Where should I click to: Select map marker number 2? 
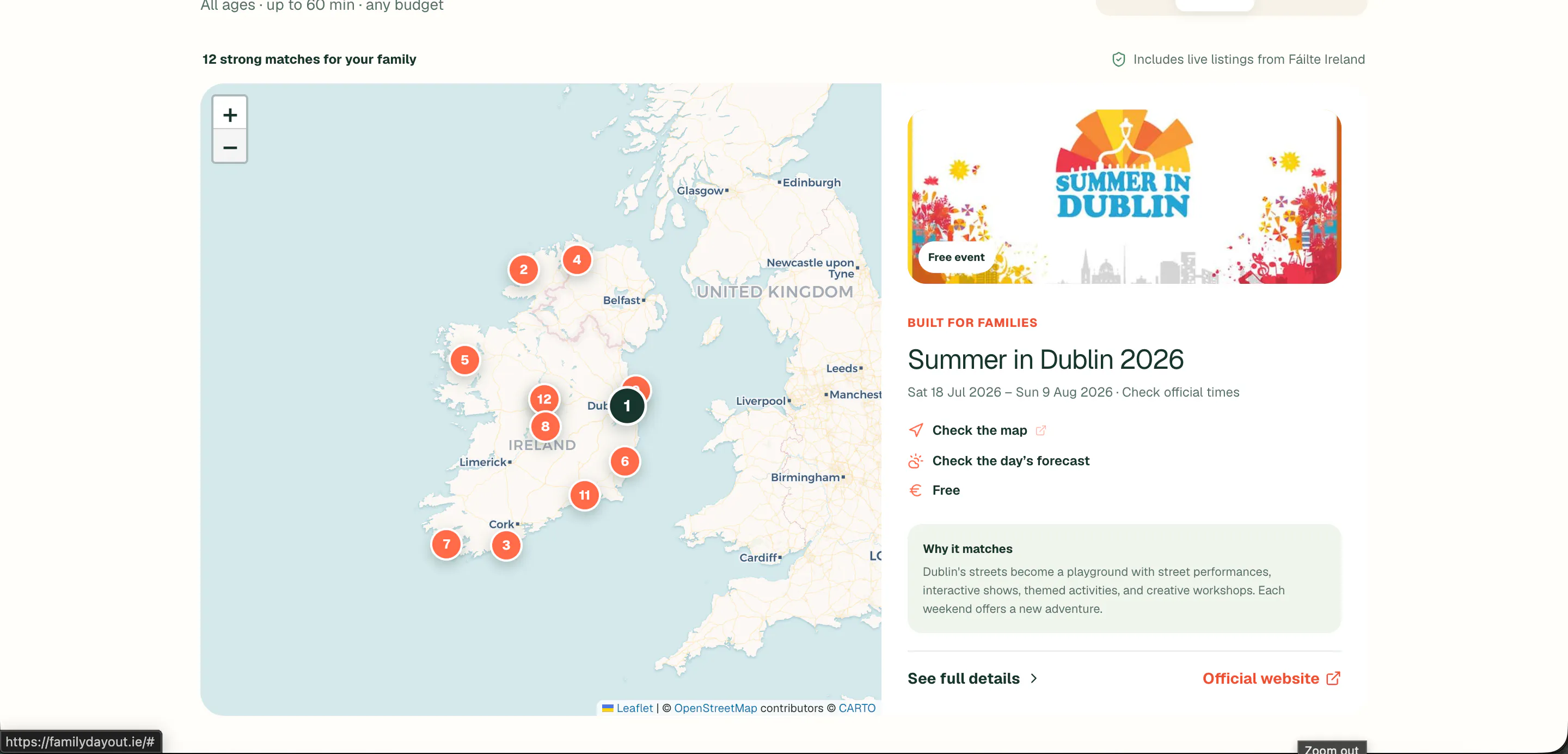523,269
